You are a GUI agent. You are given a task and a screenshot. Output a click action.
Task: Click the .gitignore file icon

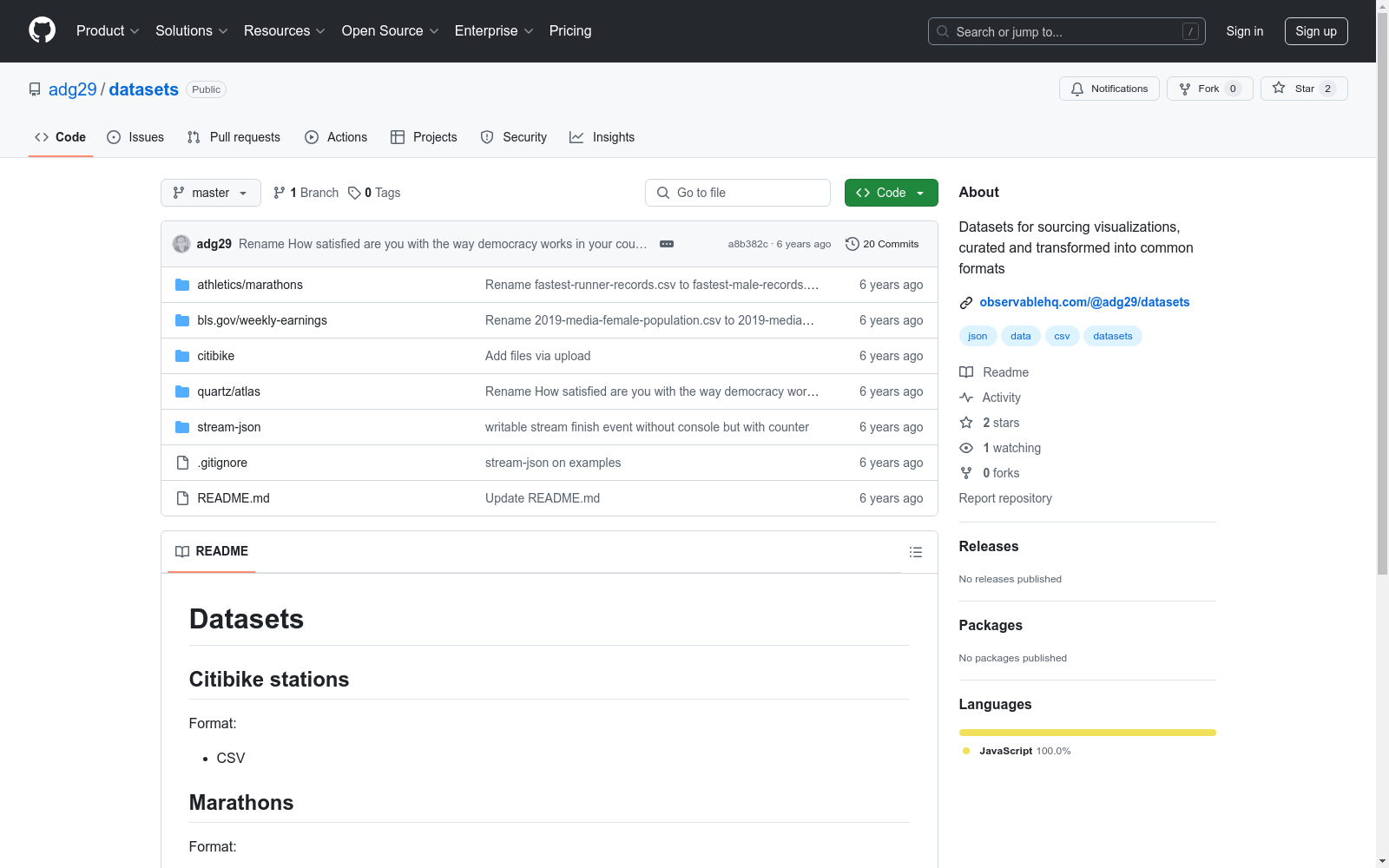click(x=182, y=463)
